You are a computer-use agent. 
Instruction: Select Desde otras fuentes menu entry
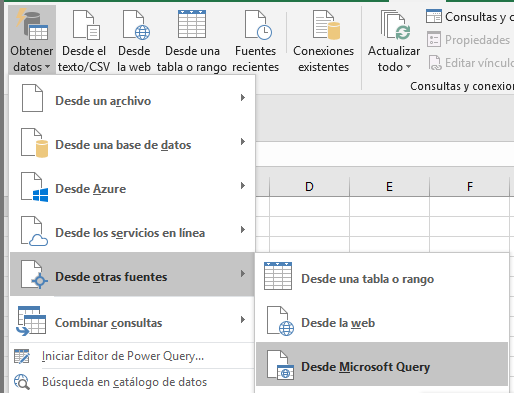point(132,274)
